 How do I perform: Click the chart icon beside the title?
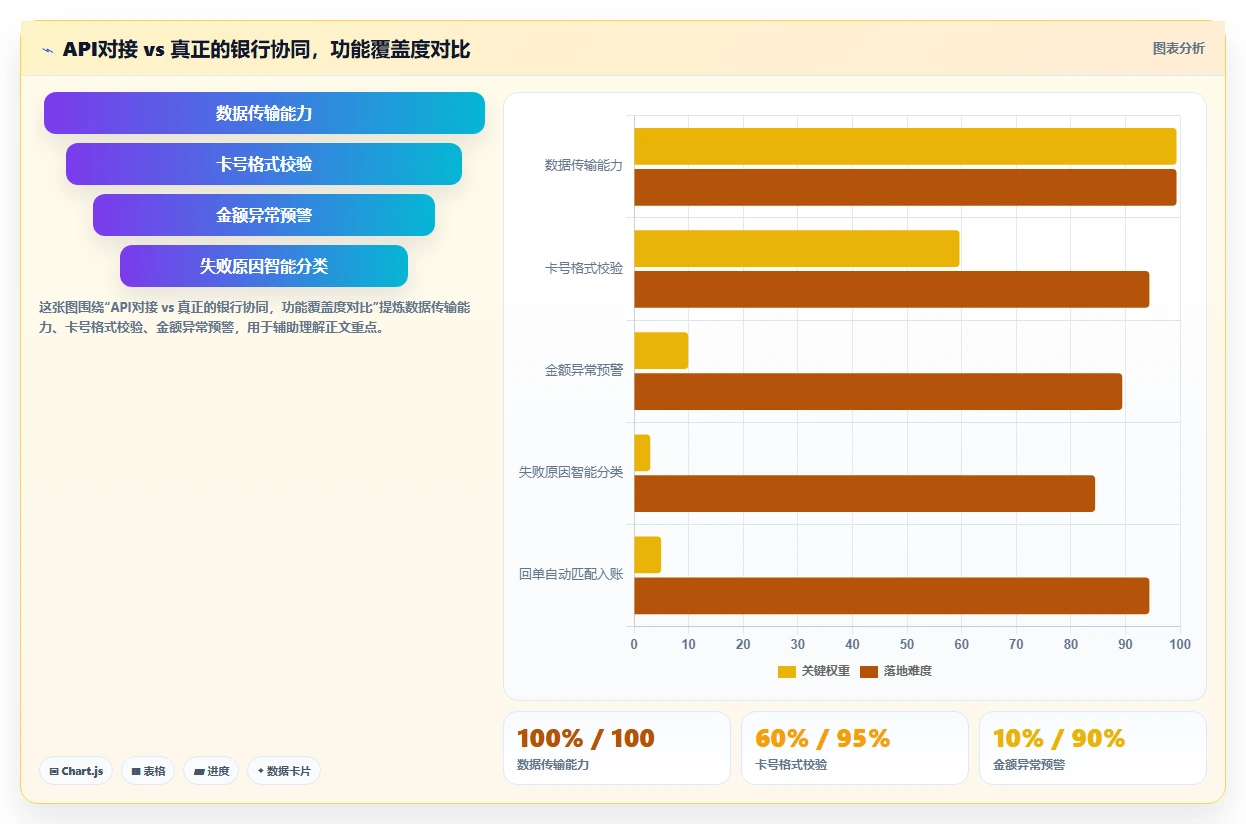tap(48, 50)
